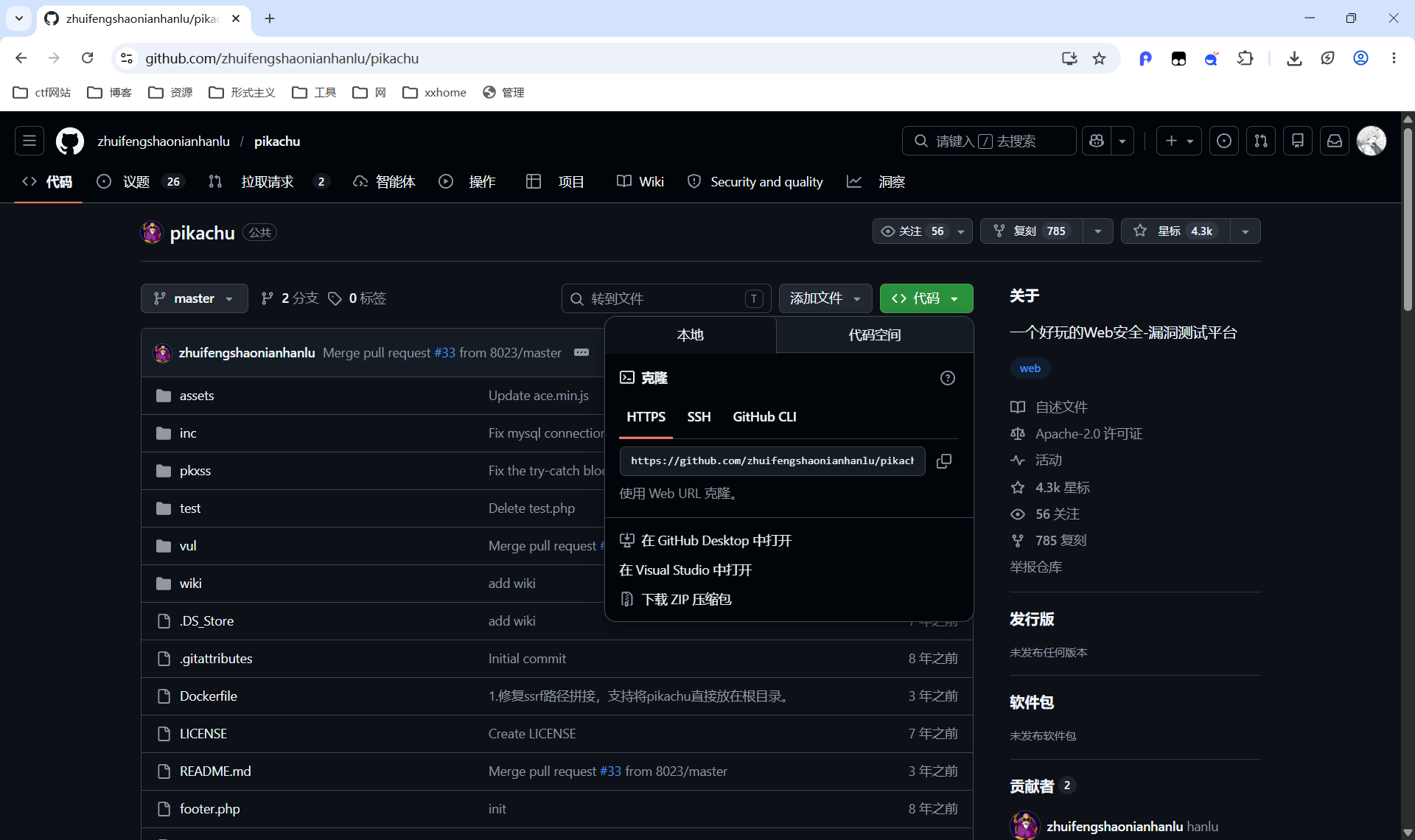Open in Visual Studio
The width and height of the screenshot is (1415, 840).
(685, 570)
